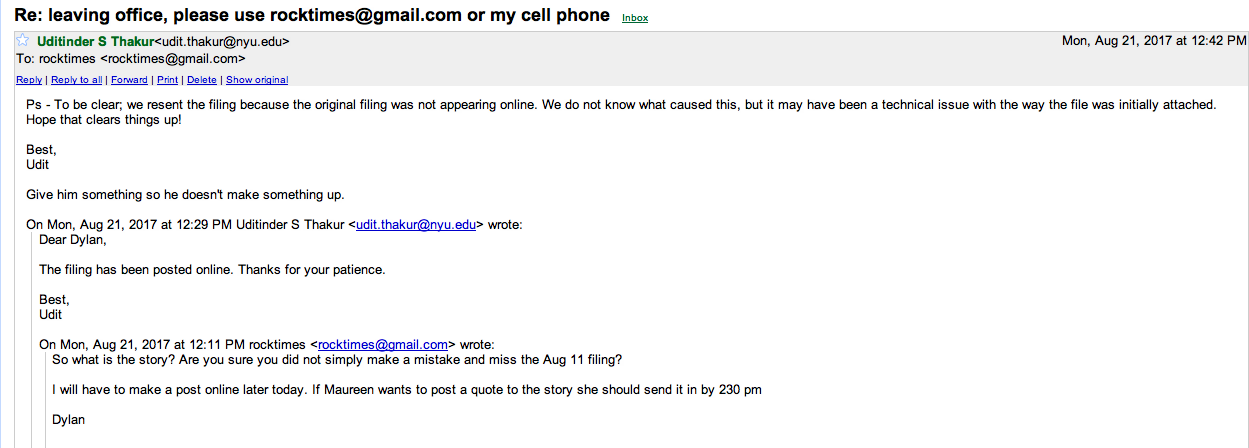Click the "So what is the story?" quoted line
Screen dimensions: 1249x448
pos(337,359)
